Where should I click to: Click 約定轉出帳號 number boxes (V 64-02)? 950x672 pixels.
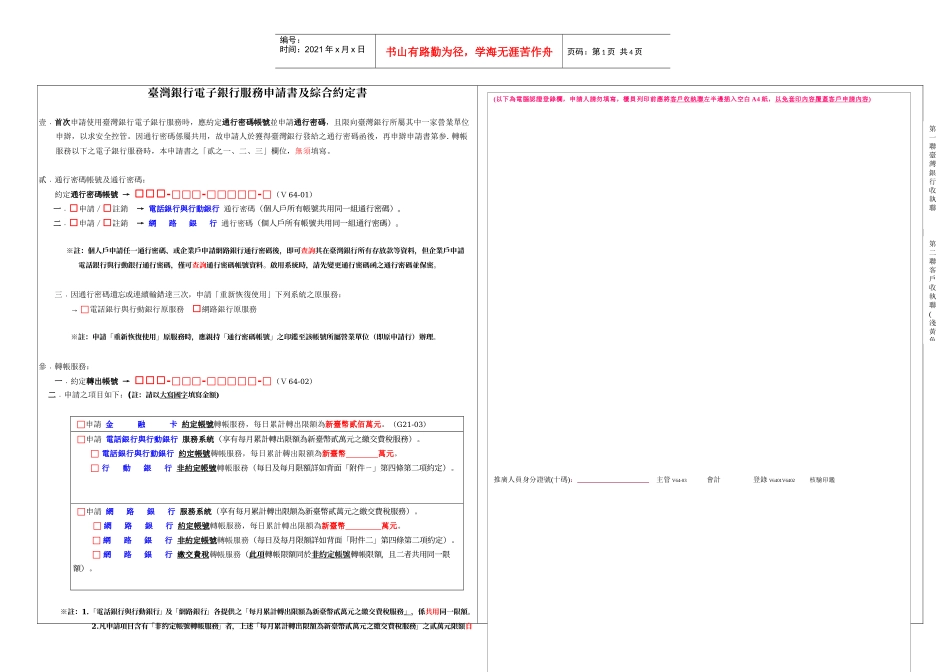(x=203, y=381)
